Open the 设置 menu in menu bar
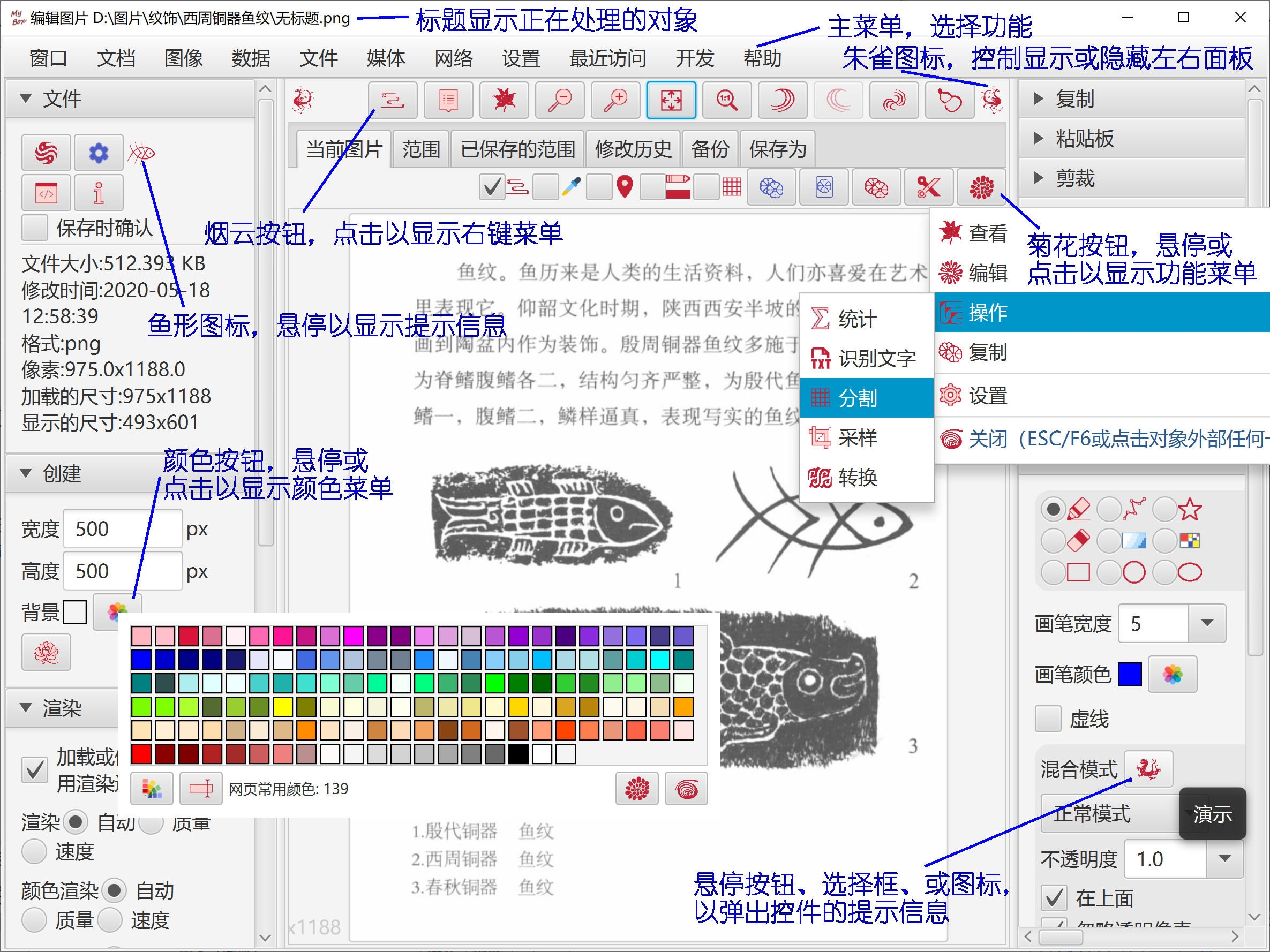This screenshot has width=1270, height=952. click(521, 58)
